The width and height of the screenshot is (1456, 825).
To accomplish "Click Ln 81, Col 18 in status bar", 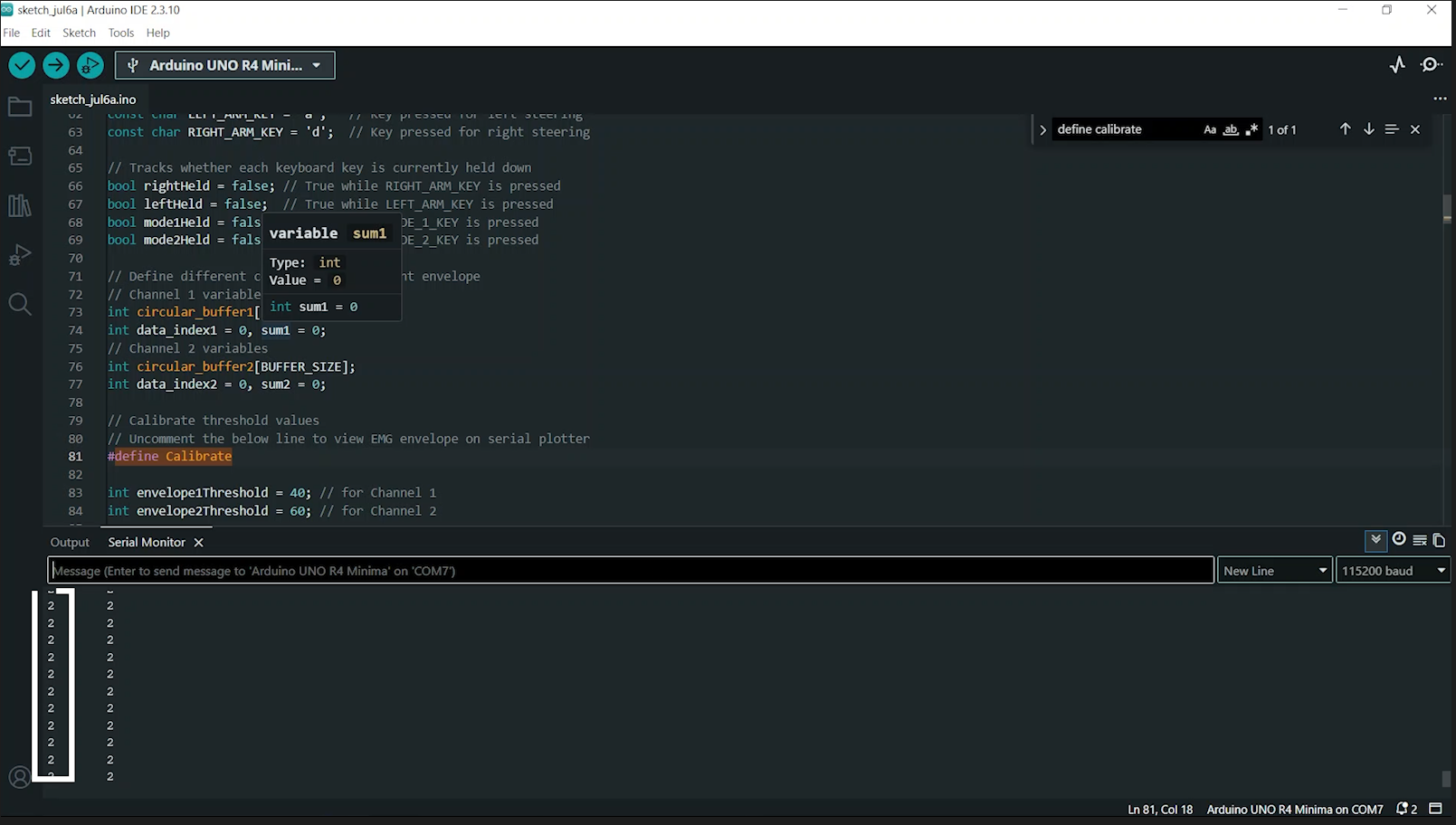I will pyautogui.click(x=1160, y=810).
